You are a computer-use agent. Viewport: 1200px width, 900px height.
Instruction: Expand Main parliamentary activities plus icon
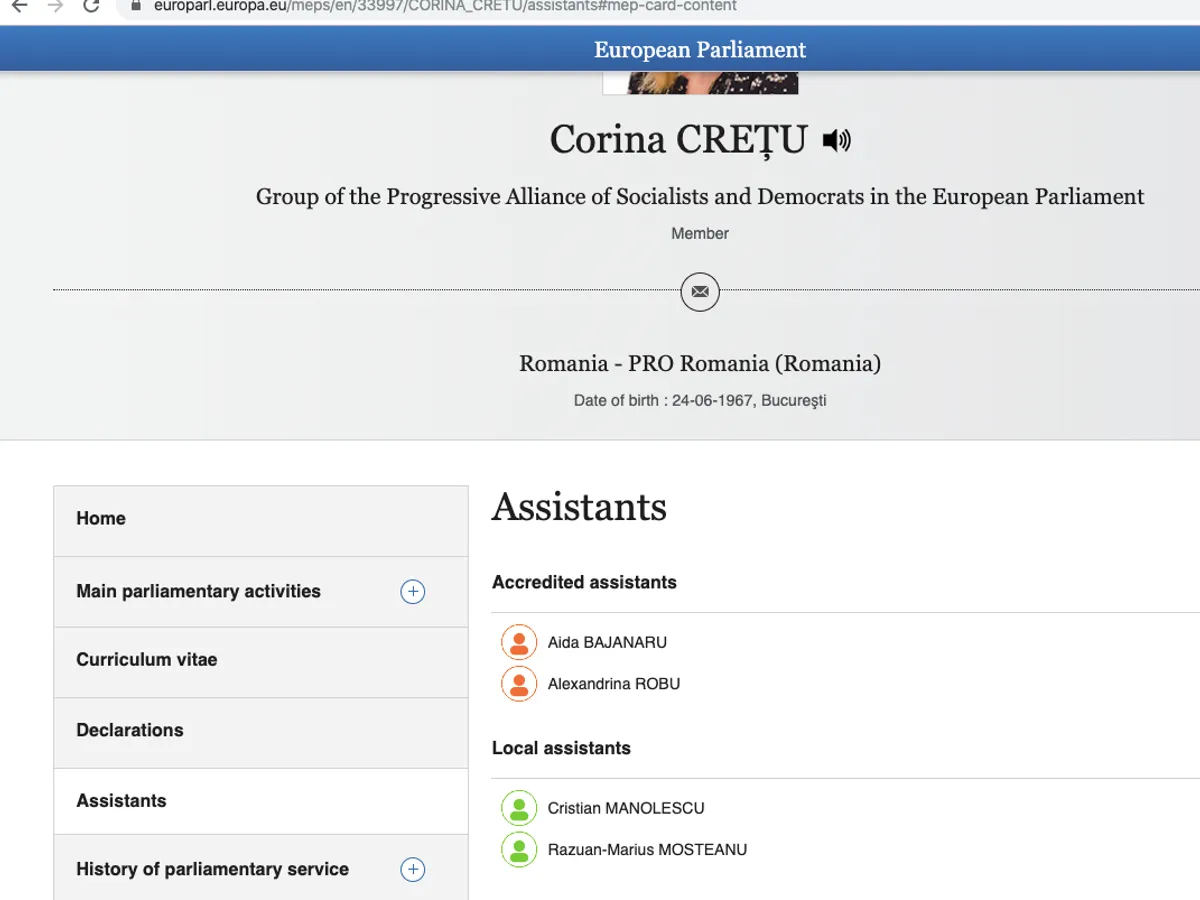pyautogui.click(x=412, y=592)
